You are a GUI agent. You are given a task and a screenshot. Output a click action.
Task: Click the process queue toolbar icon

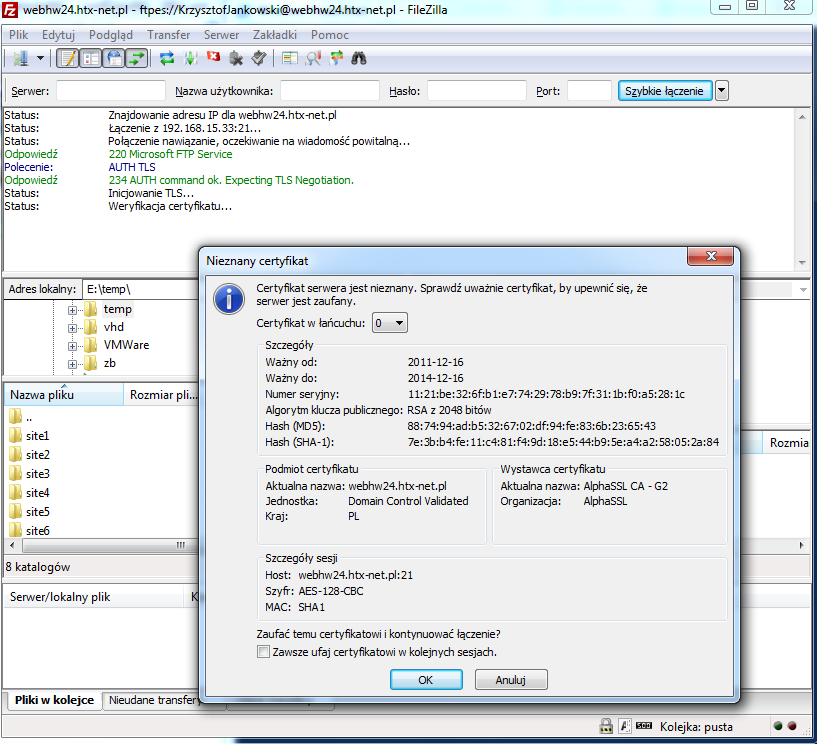coord(190,58)
